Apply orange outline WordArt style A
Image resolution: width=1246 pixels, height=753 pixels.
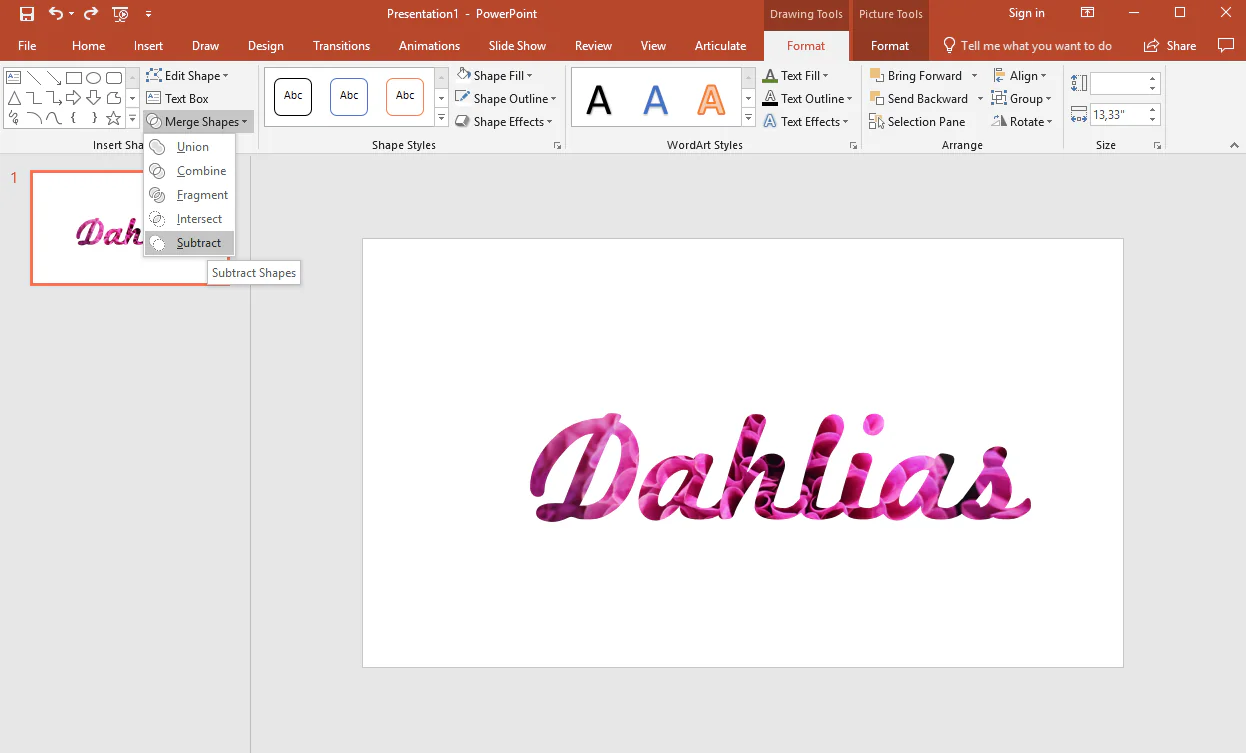(x=711, y=99)
